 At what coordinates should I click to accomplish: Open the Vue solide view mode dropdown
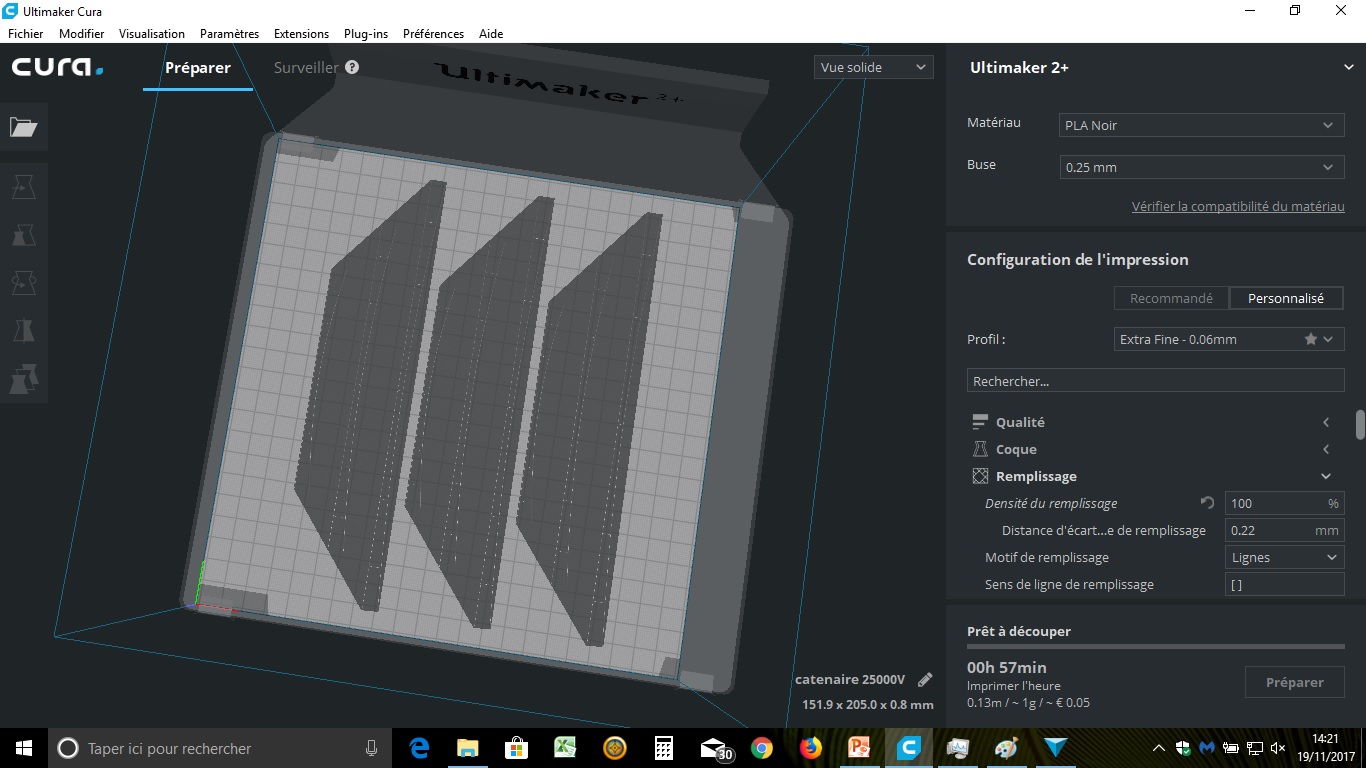coord(873,67)
